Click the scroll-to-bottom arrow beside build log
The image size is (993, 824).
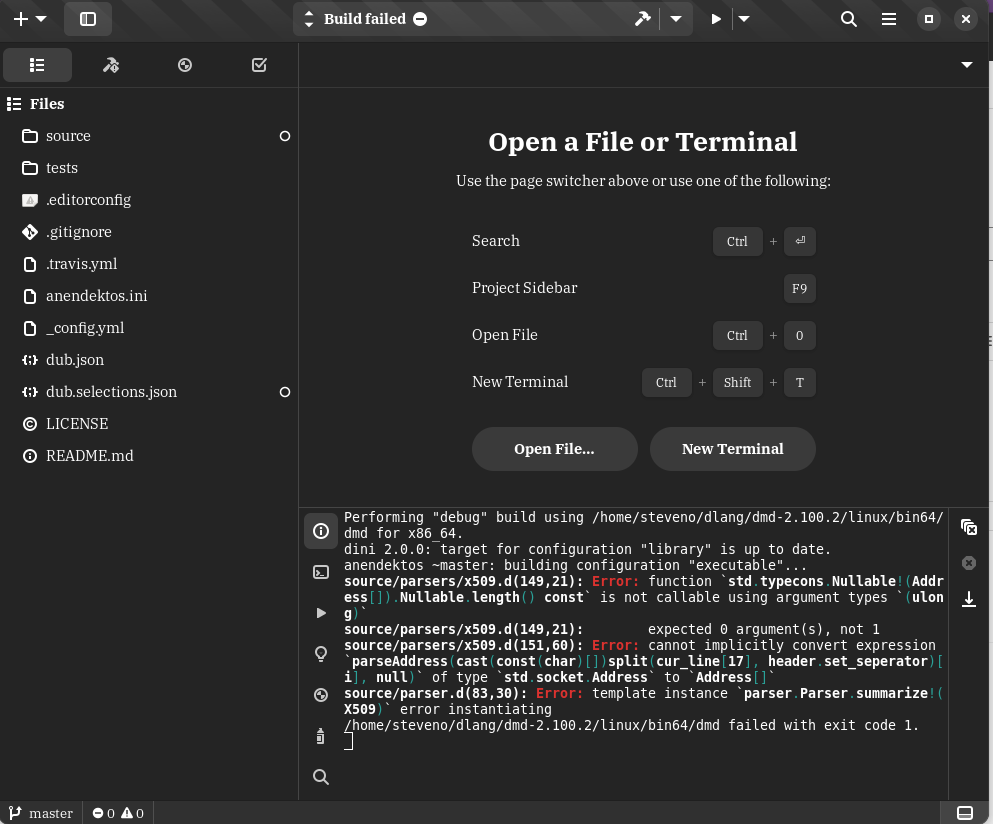(968, 599)
